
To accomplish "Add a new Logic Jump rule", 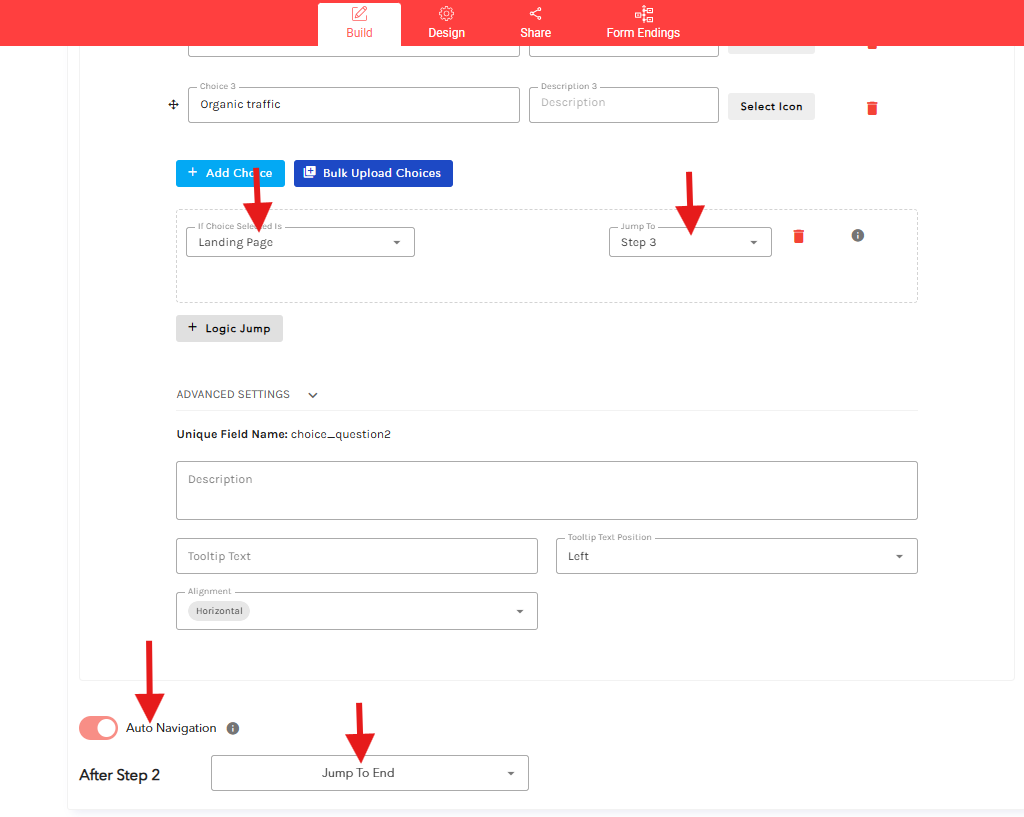I will (229, 327).
